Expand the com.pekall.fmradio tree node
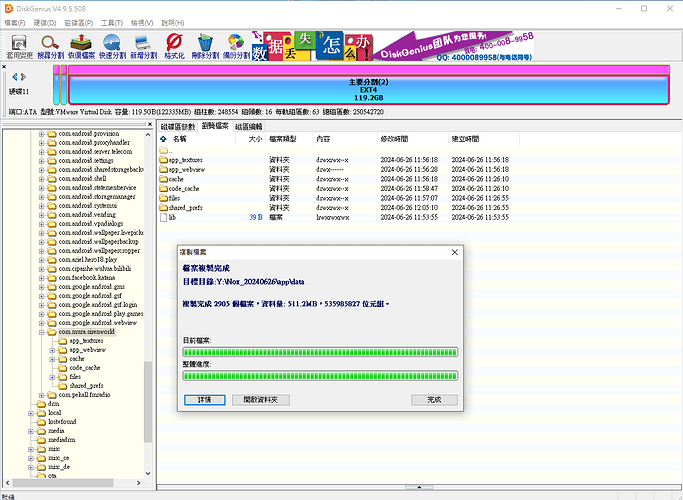Viewport: 683px width, 500px height. (x=41, y=395)
